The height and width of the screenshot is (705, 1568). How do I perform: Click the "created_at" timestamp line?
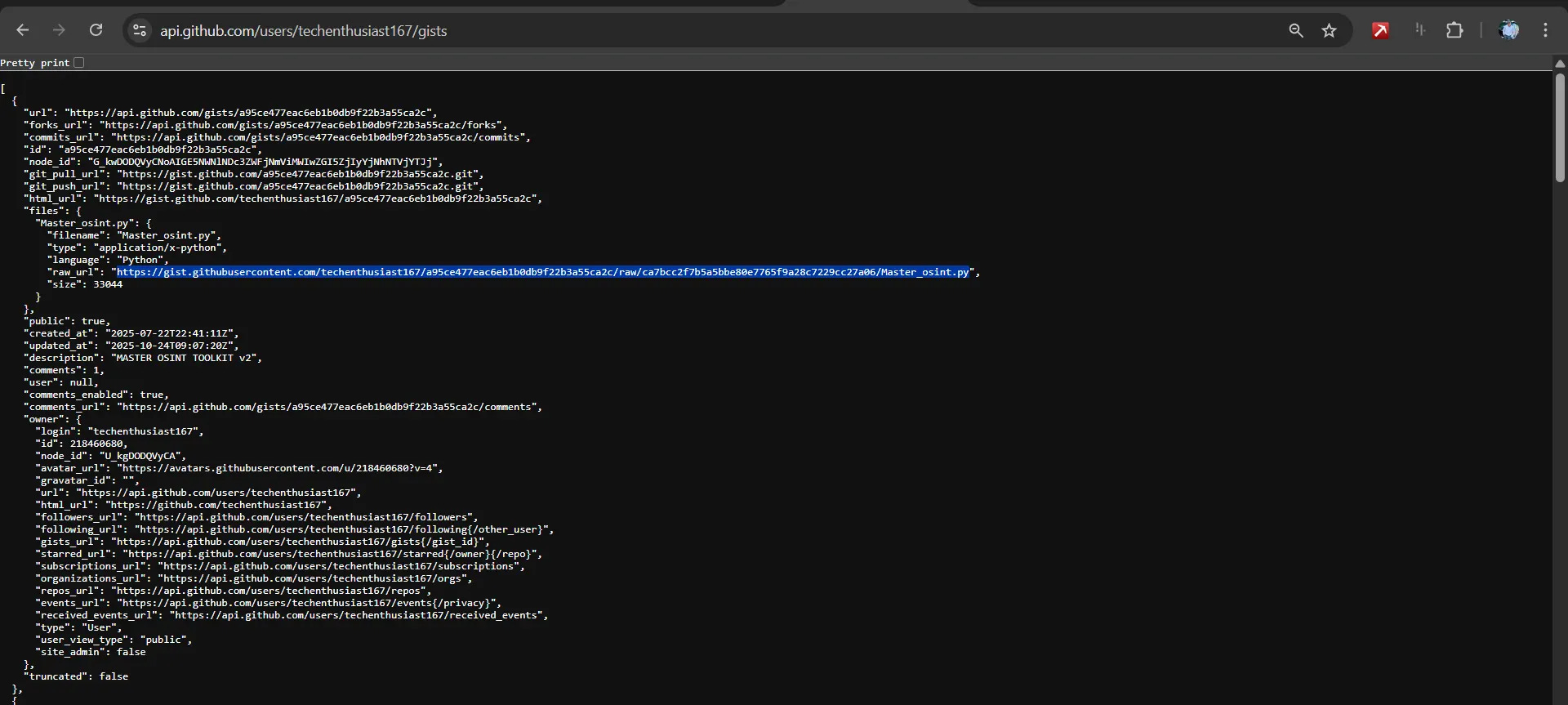pos(131,333)
